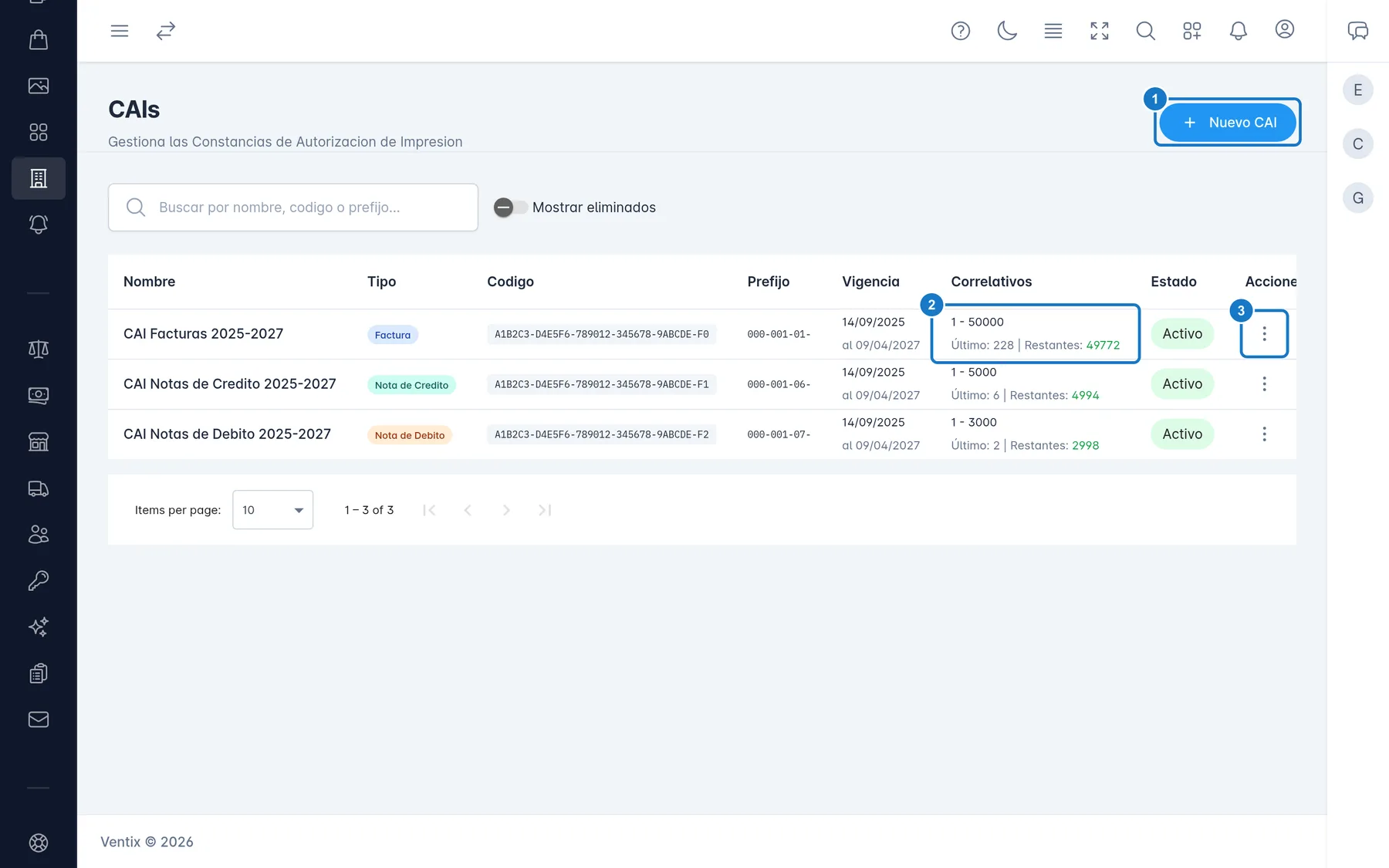The height and width of the screenshot is (868, 1389).
Task: Select avatar C in right panel
Action: (1358, 144)
